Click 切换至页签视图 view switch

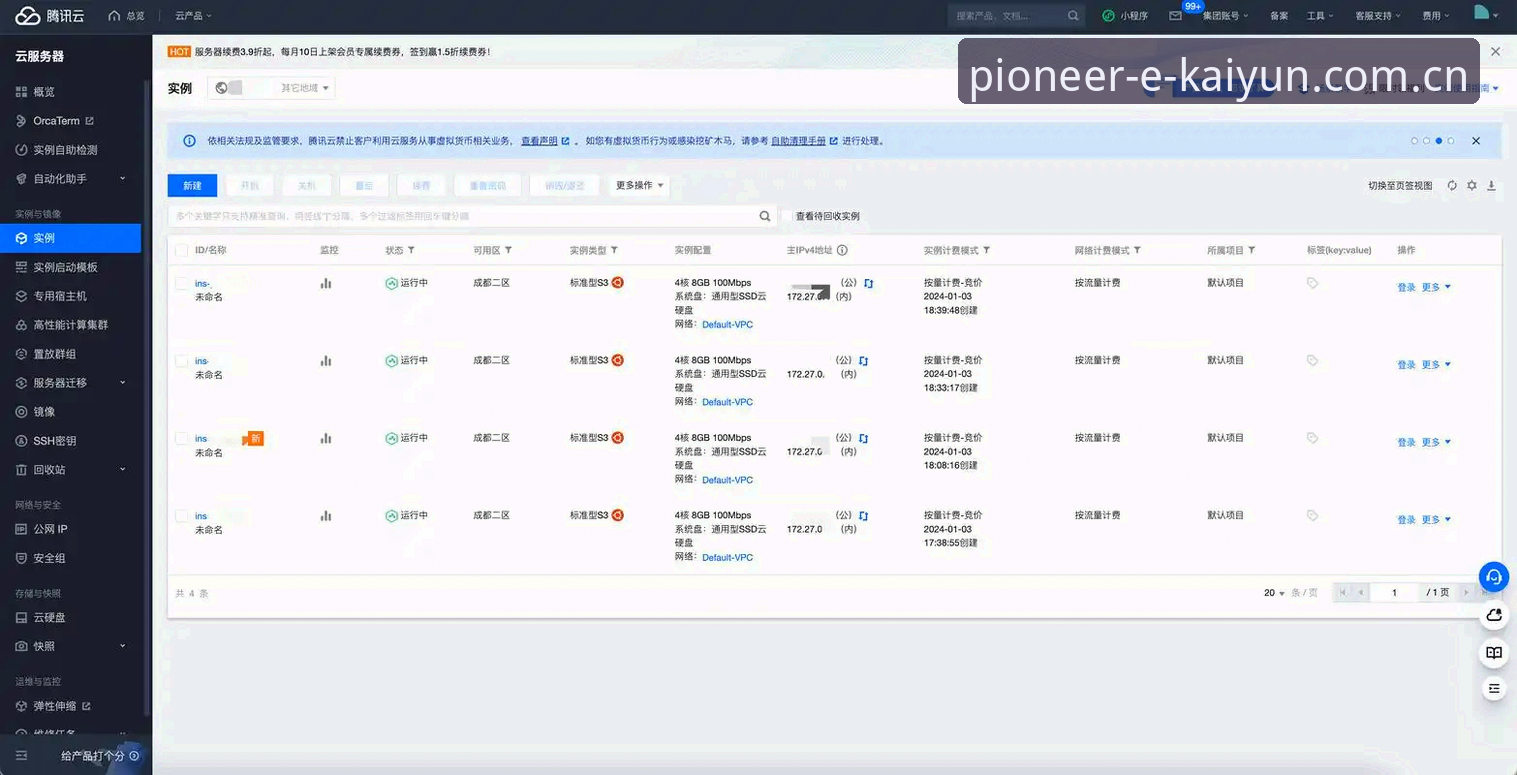coord(1400,186)
